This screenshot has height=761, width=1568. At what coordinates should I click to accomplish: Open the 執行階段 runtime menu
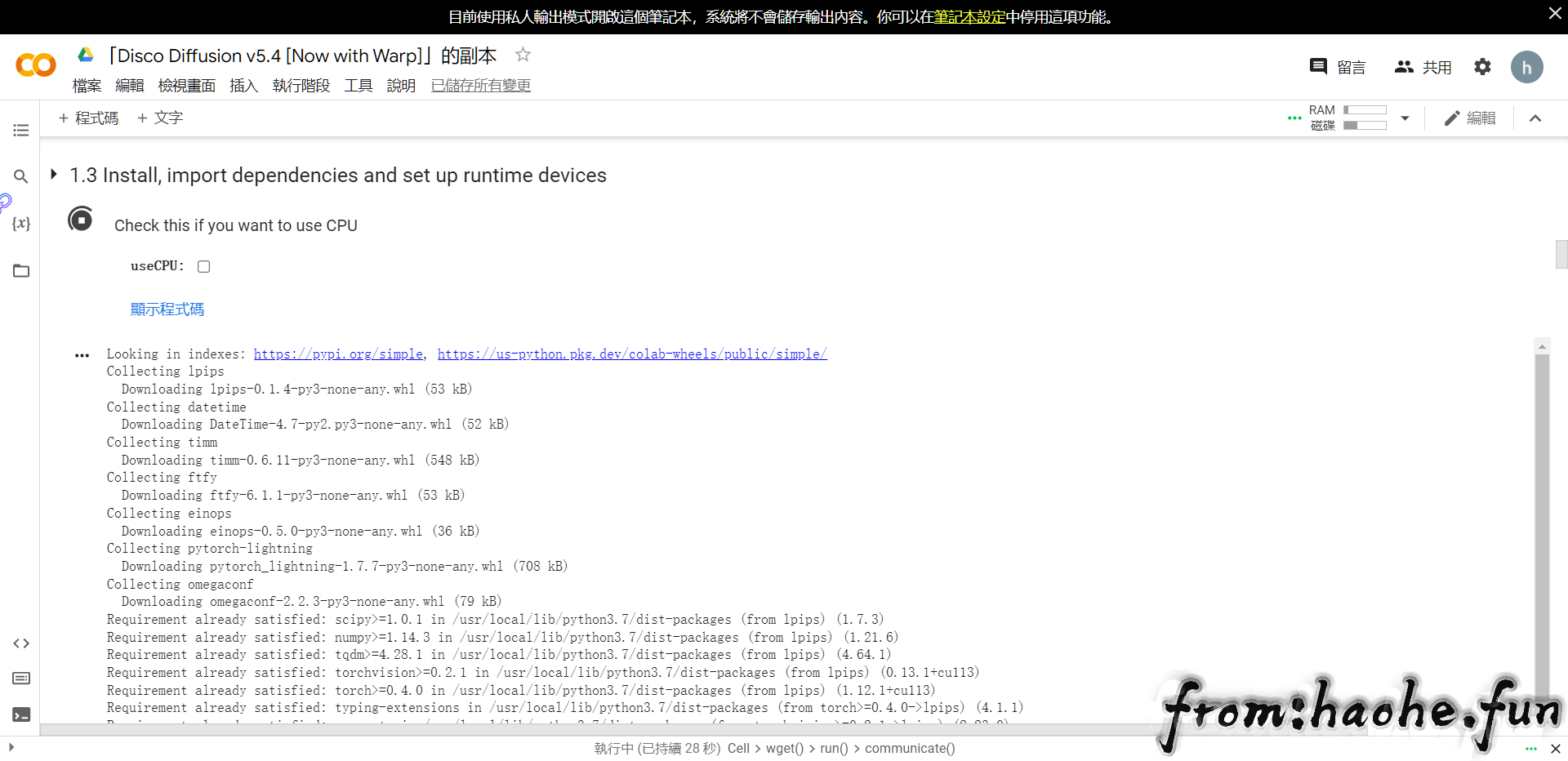(301, 86)
